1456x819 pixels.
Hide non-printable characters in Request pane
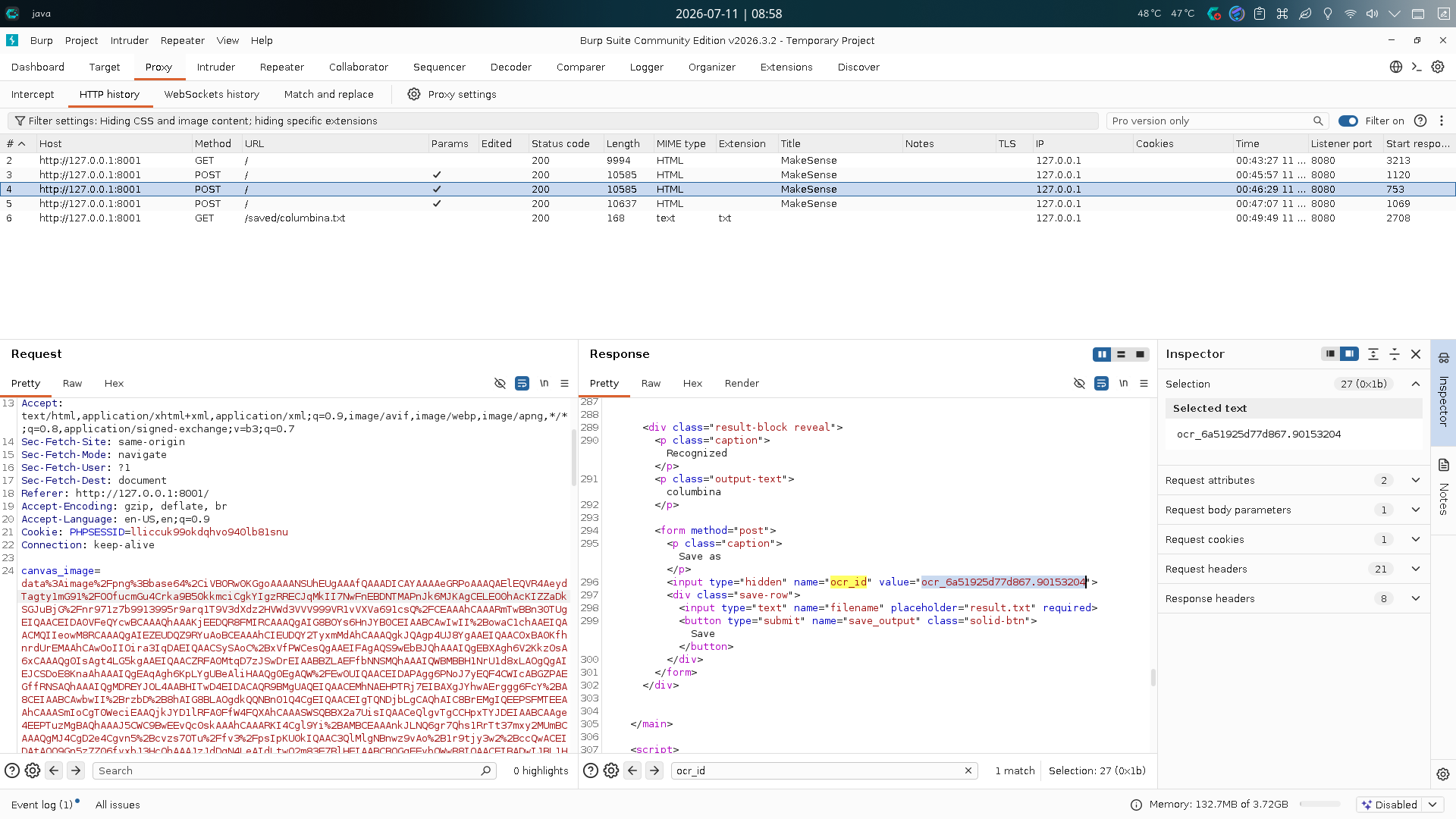click(x=500, y=384)
